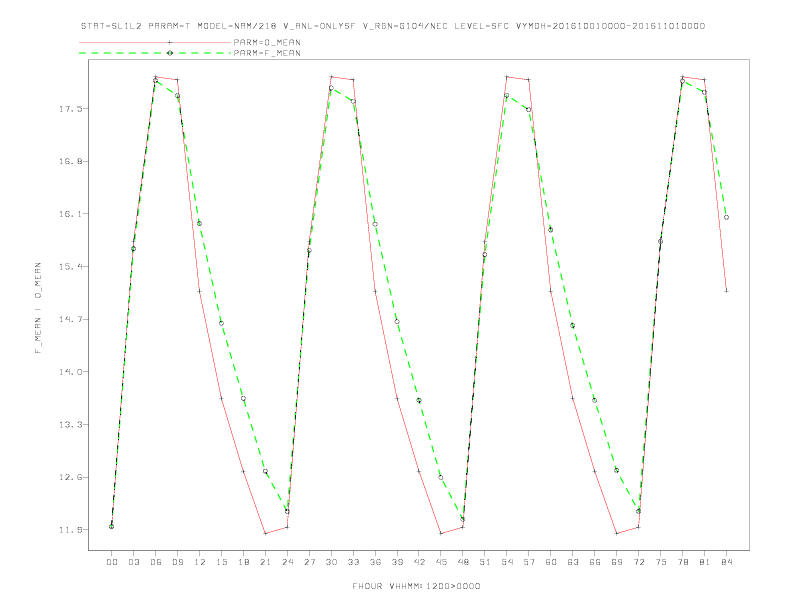Select the chart title starting STAT=SL1L2

pyautogui.click(x=393, y=26)
